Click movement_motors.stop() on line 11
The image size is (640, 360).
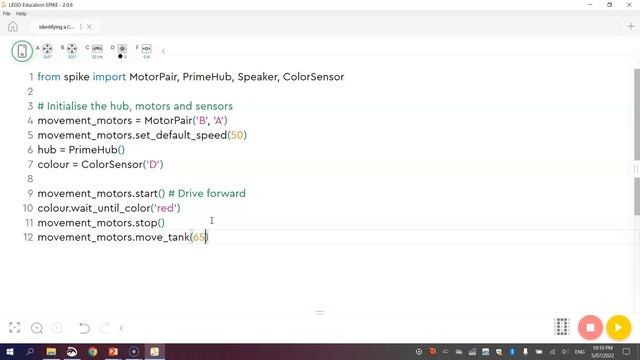coord(101,223)
